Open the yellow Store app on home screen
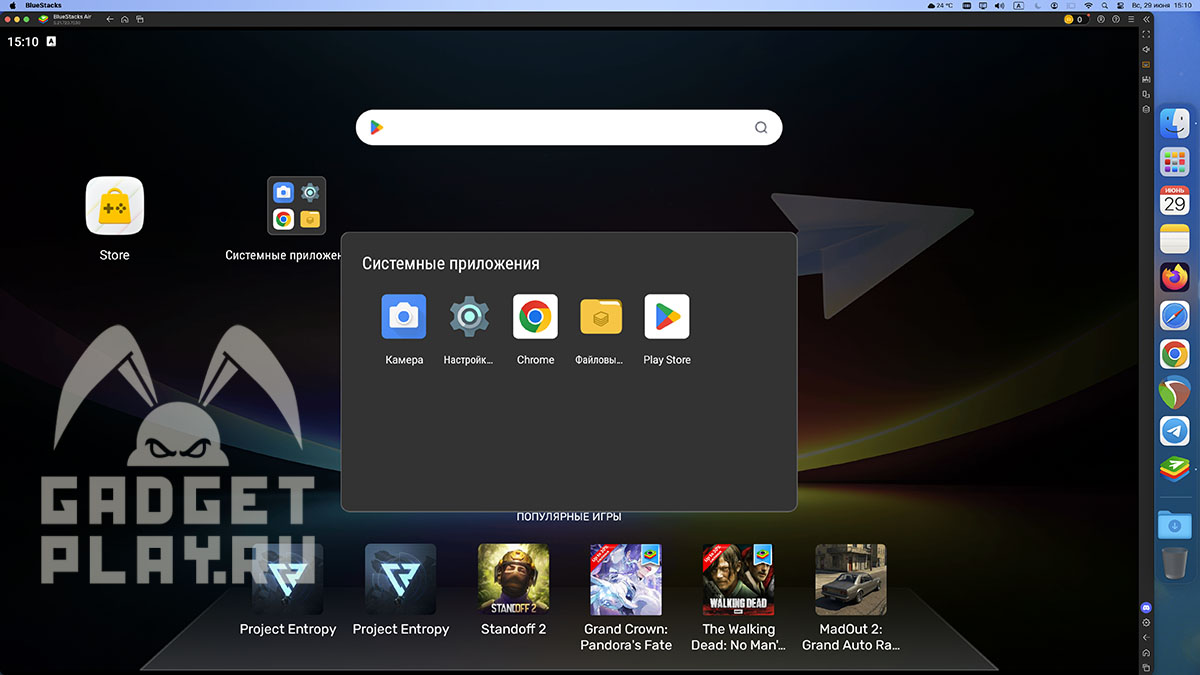 [x=114, y=206]
